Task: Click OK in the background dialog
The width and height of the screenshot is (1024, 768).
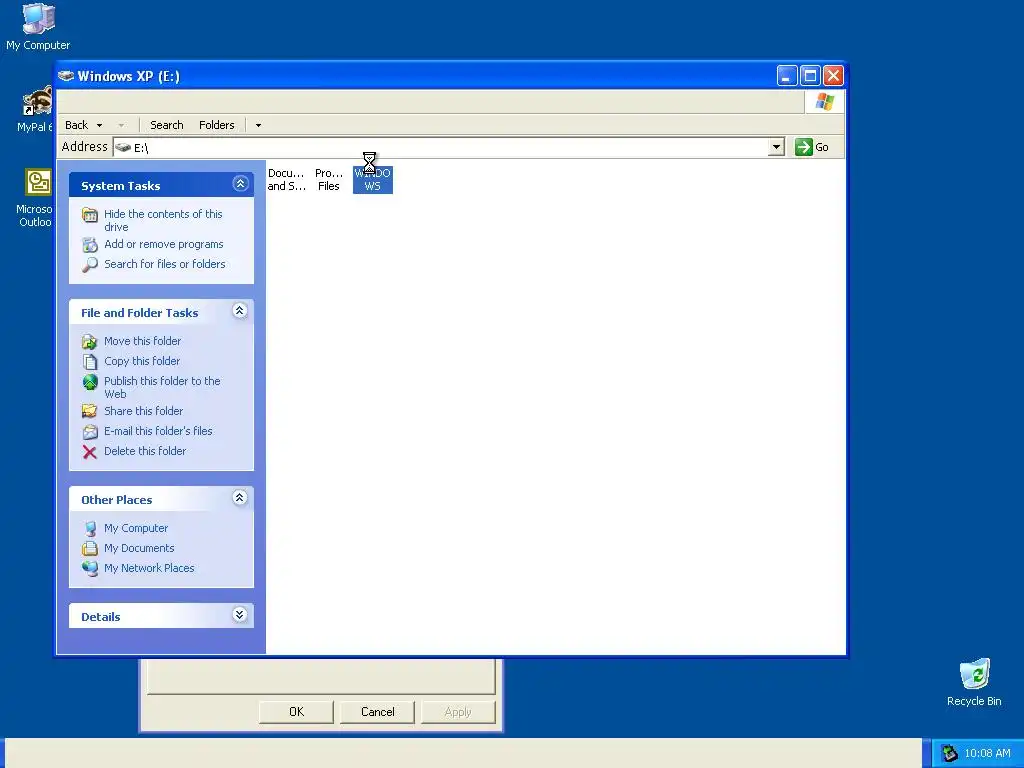Action: click(x=296, y=712)
